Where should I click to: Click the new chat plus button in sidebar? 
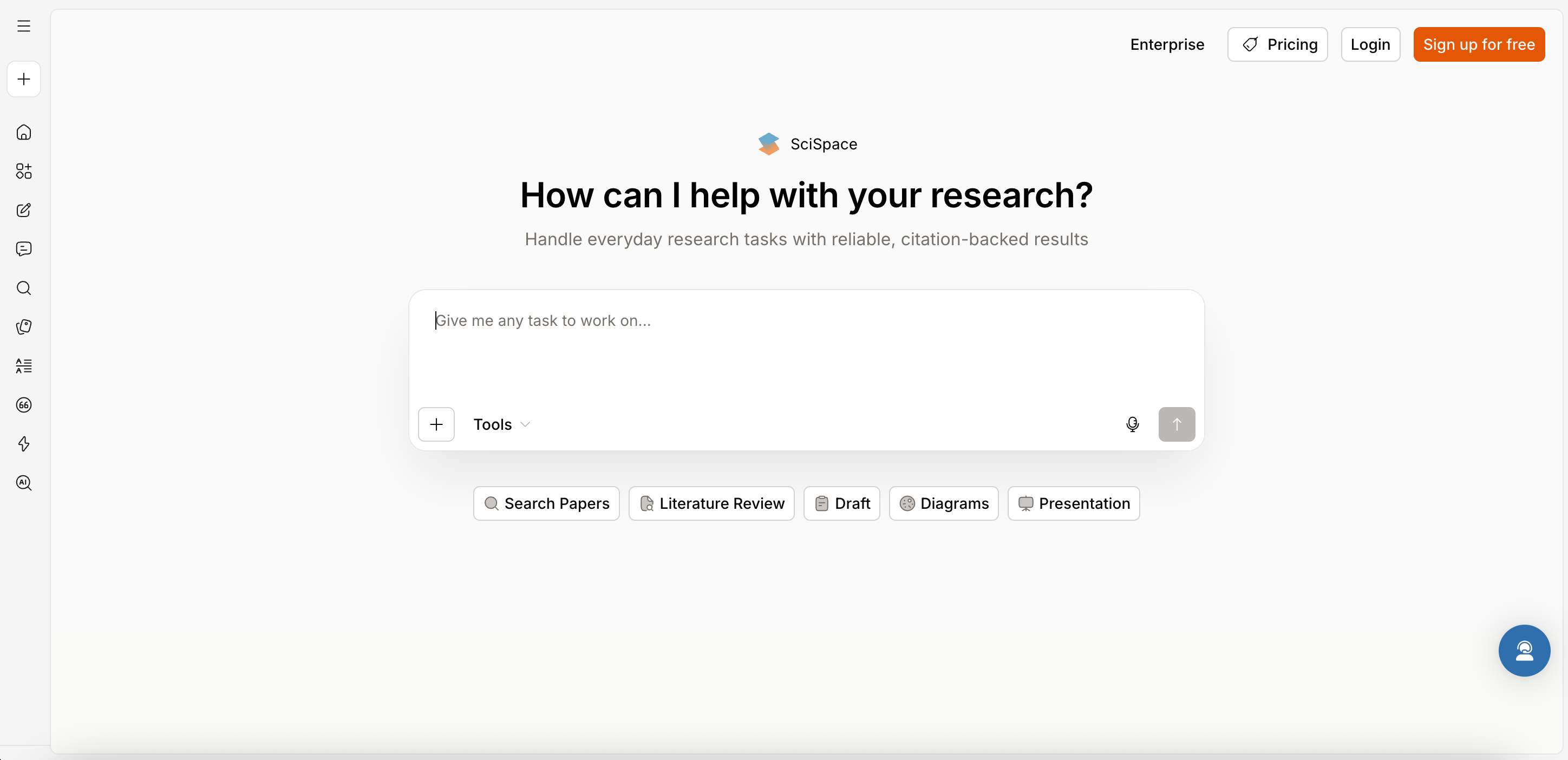pos(24,79)
